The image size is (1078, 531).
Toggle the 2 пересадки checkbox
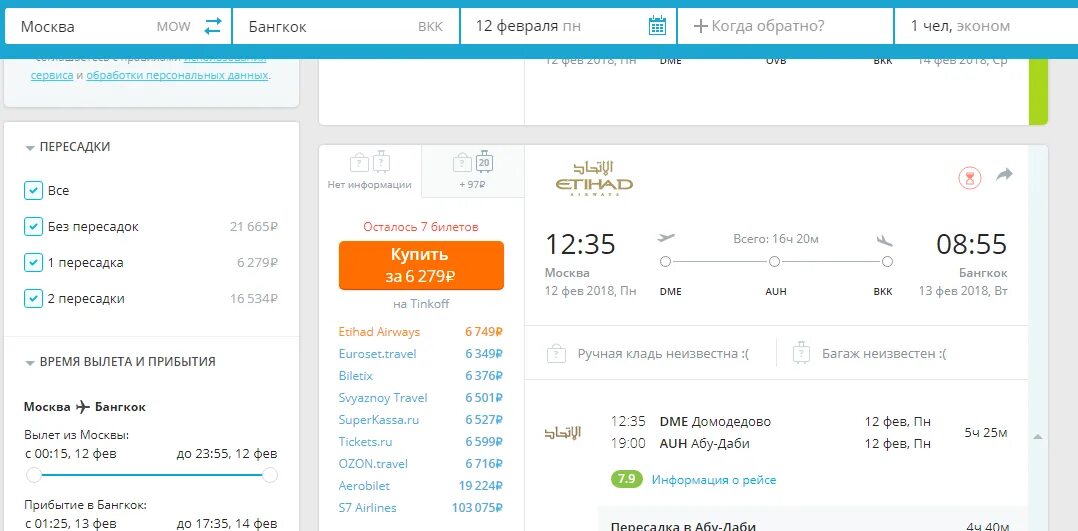[33, 299]
